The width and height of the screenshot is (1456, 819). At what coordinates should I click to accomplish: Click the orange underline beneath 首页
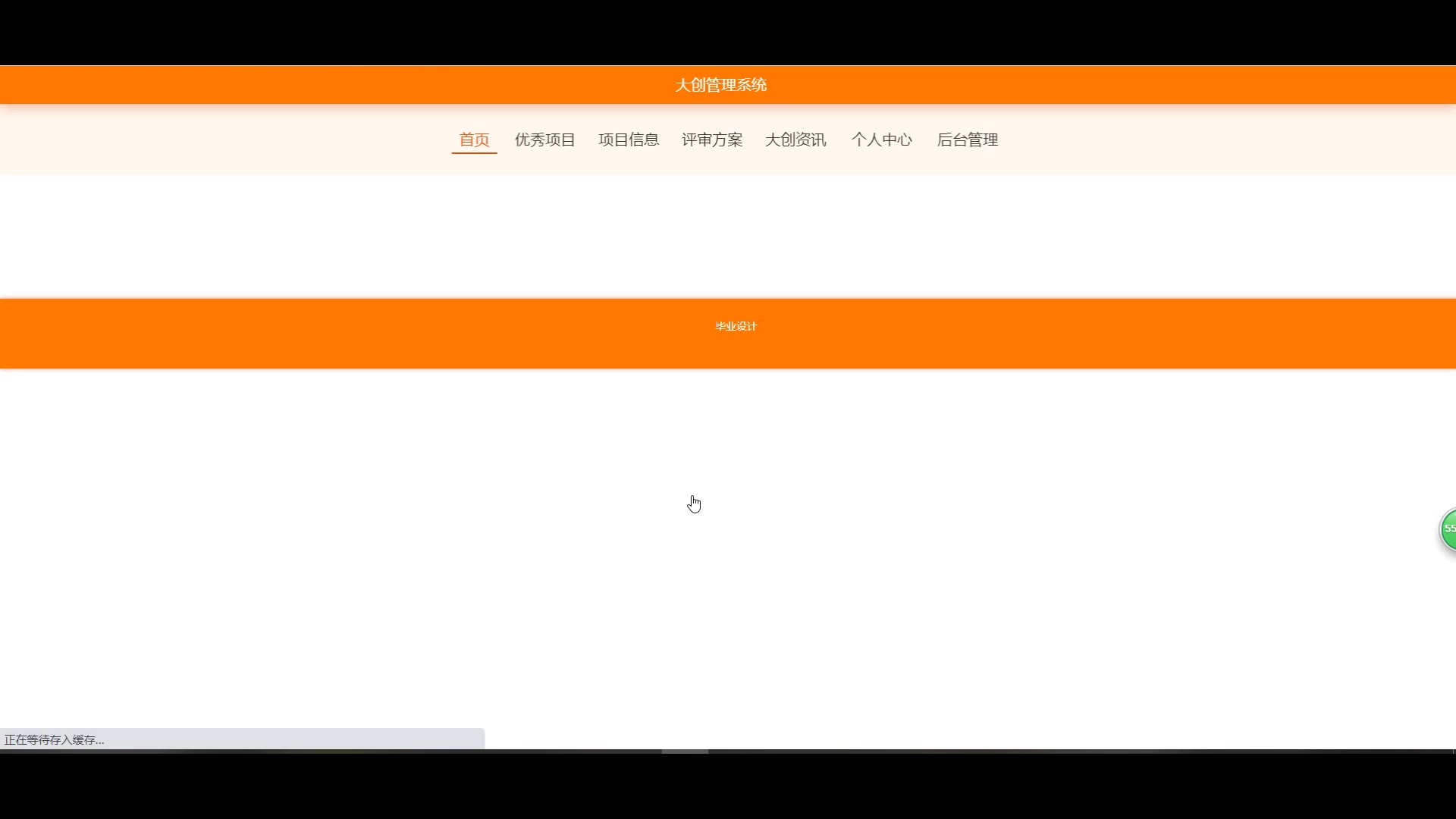pyautogui.click(x=474, y=153)
